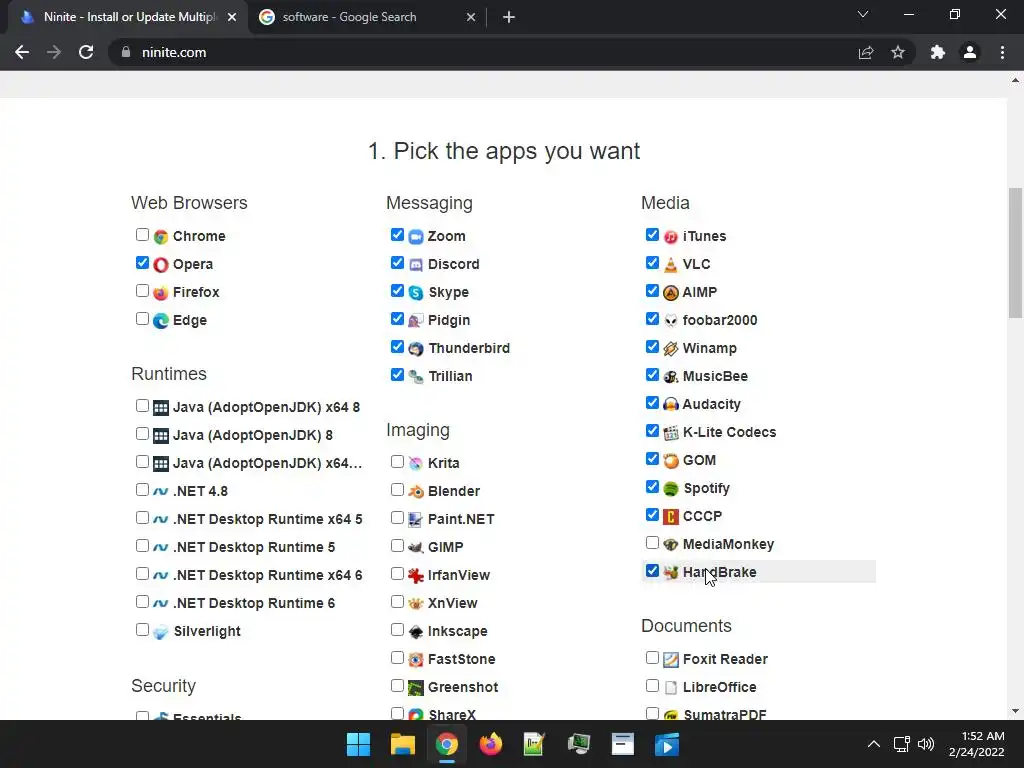The height and width of the screenshot is (768, 1024).
Task: Open Chrome extensions puzzle icon
Action: tap(938, 52)
